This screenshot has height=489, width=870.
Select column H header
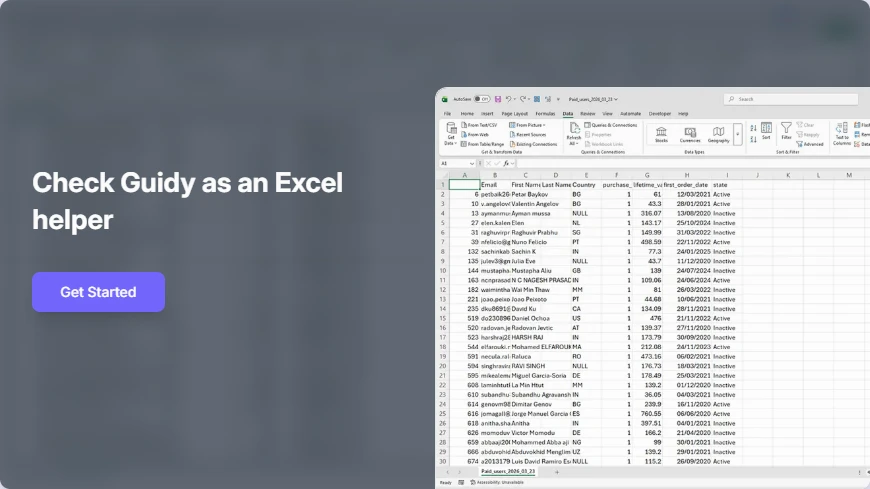click(x=687, y=175)
